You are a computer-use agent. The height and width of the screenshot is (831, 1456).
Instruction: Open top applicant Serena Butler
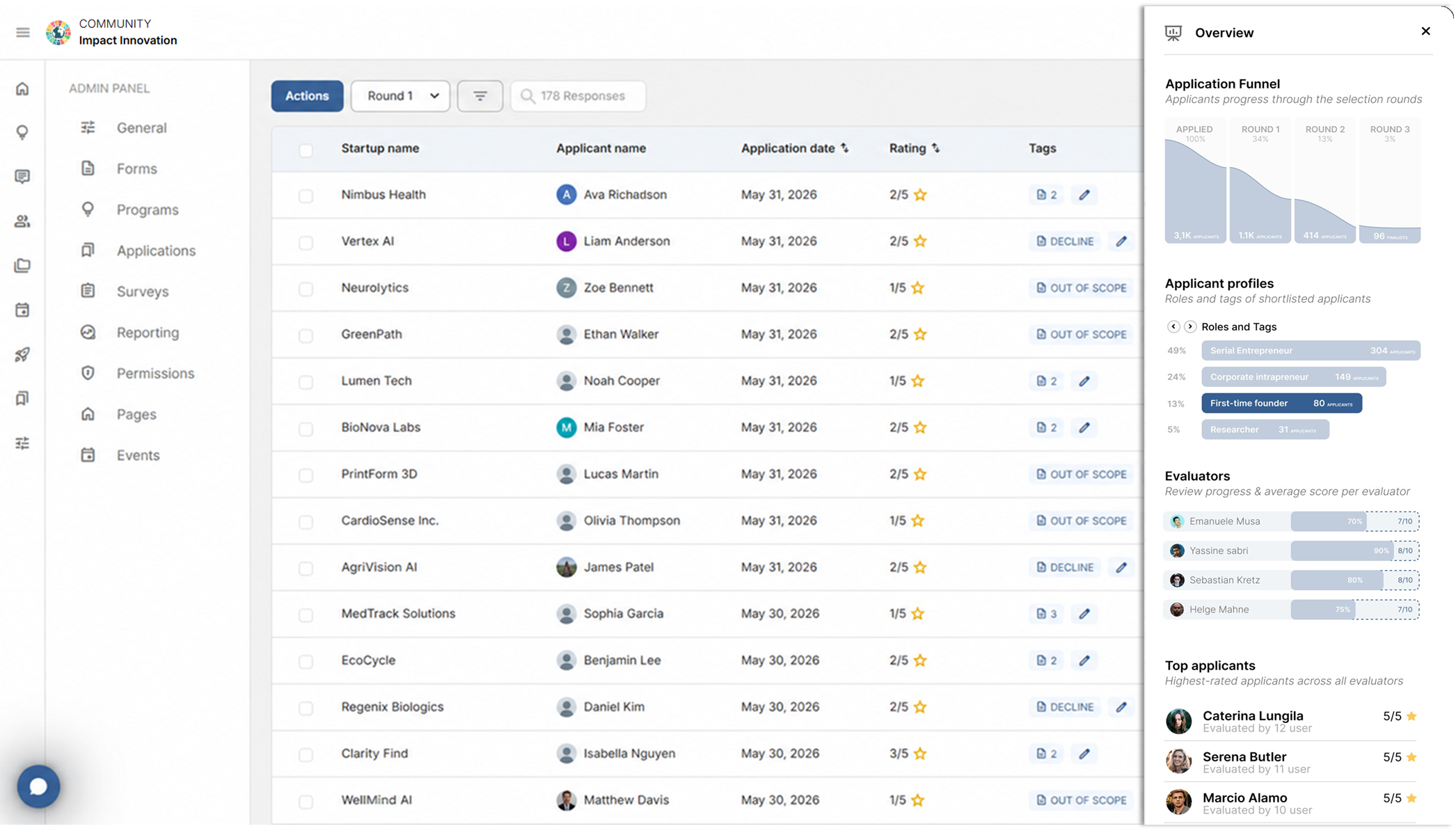tap(1291, 762)
